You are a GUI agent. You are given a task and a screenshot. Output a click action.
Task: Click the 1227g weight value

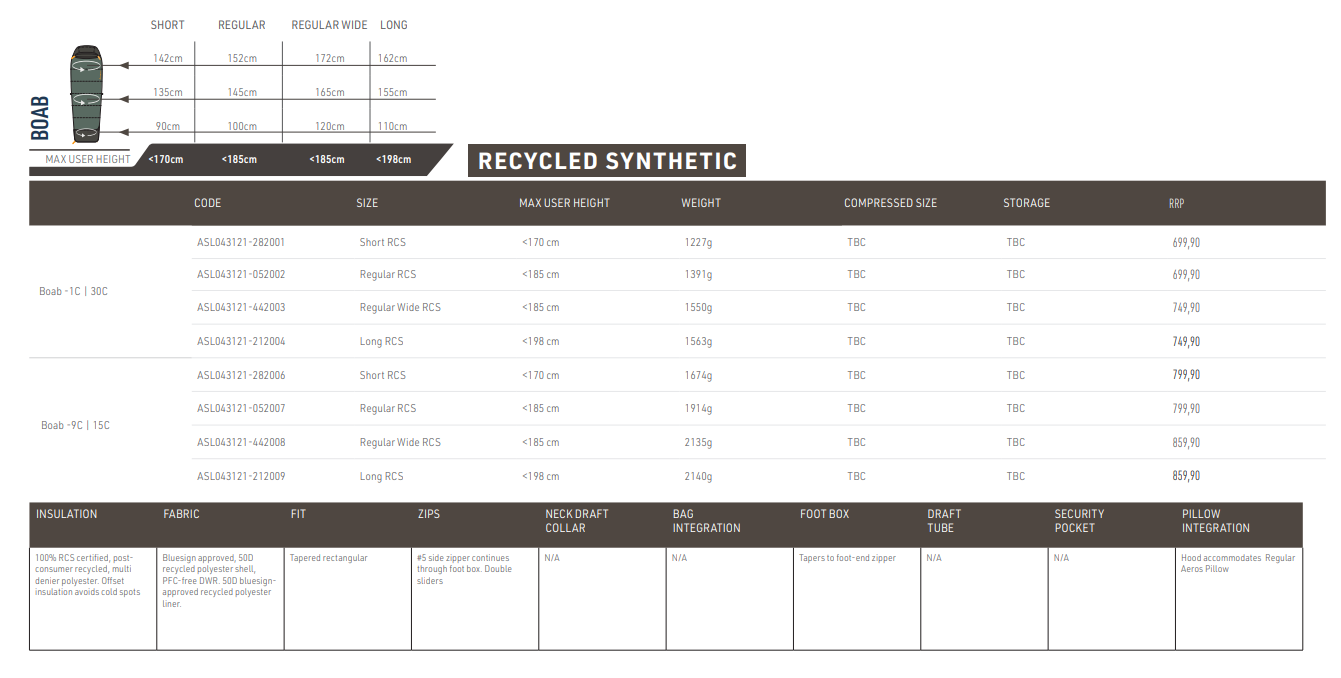point(698,242)
